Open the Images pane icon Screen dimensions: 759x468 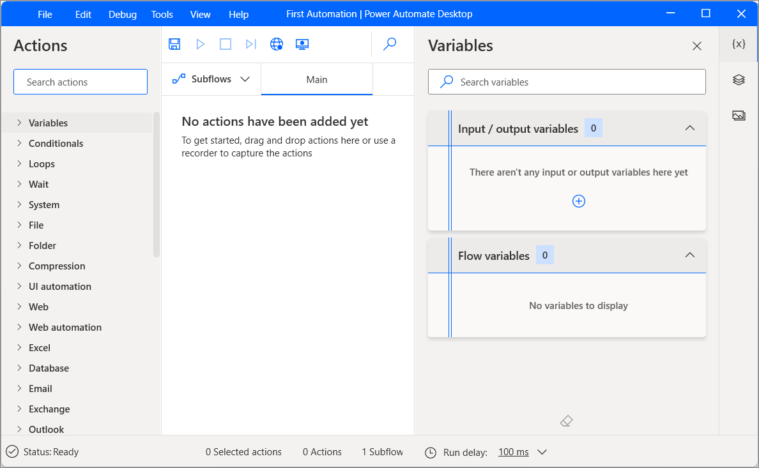point(738,115)
